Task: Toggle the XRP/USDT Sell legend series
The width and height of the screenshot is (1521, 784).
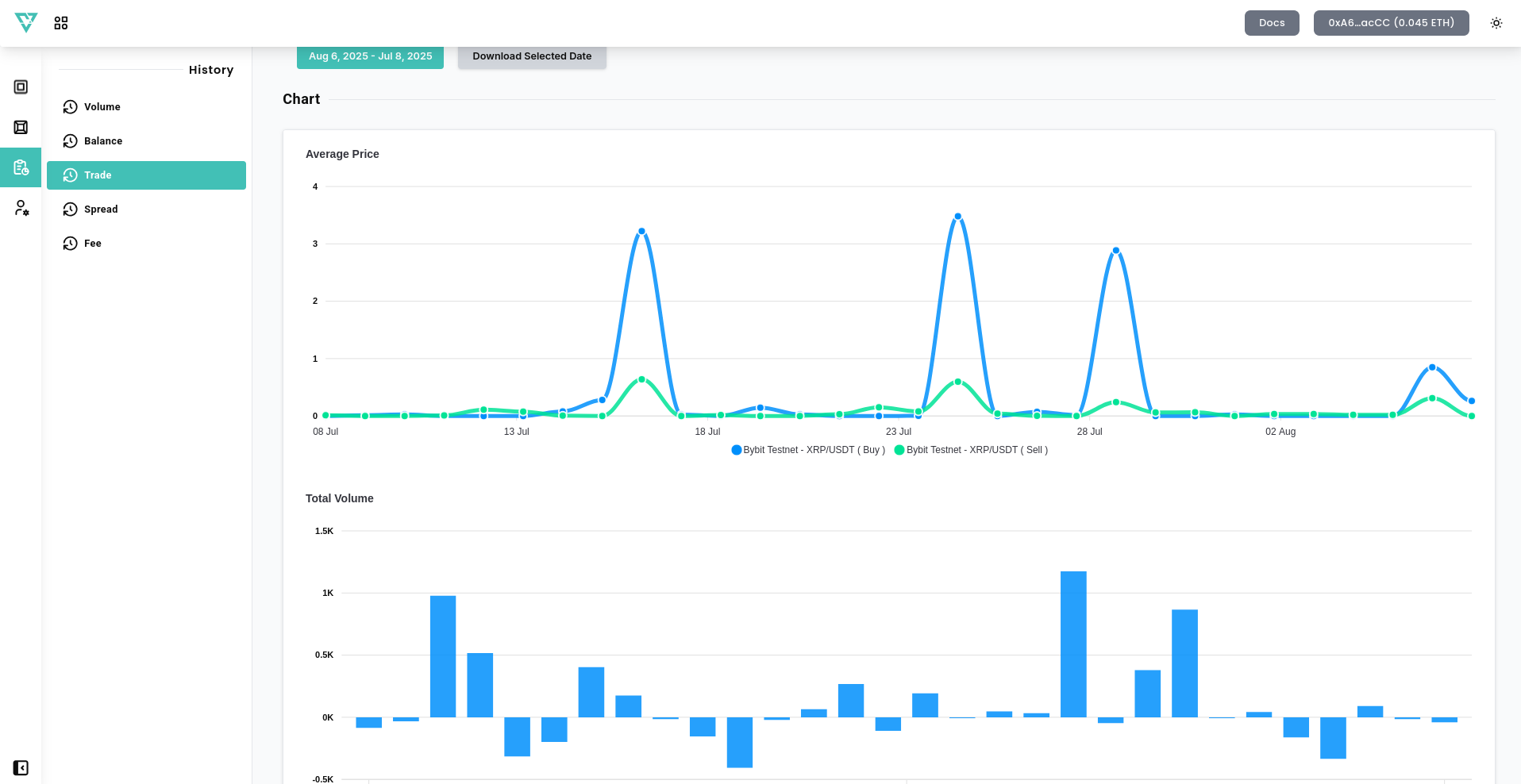Action: (972, 450)
